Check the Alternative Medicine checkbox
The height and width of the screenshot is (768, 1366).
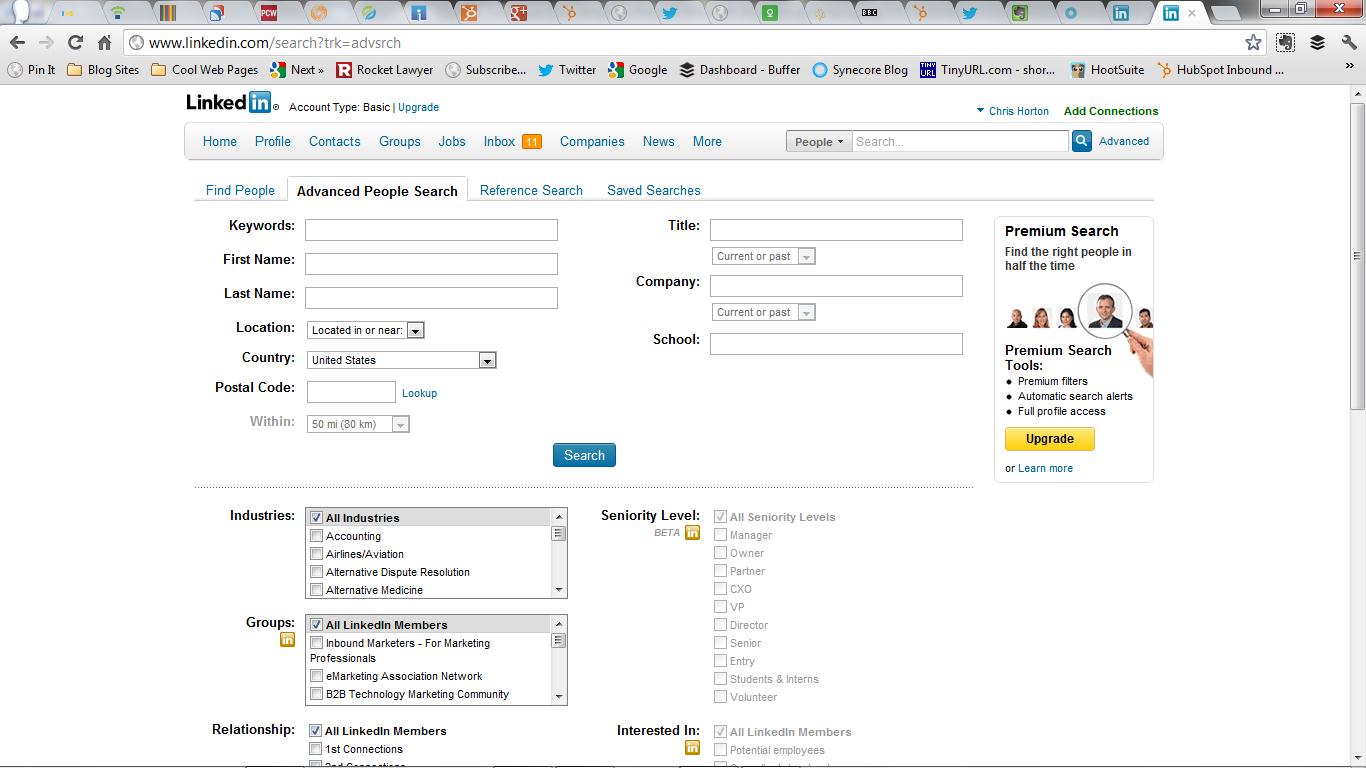click(316, 590)
